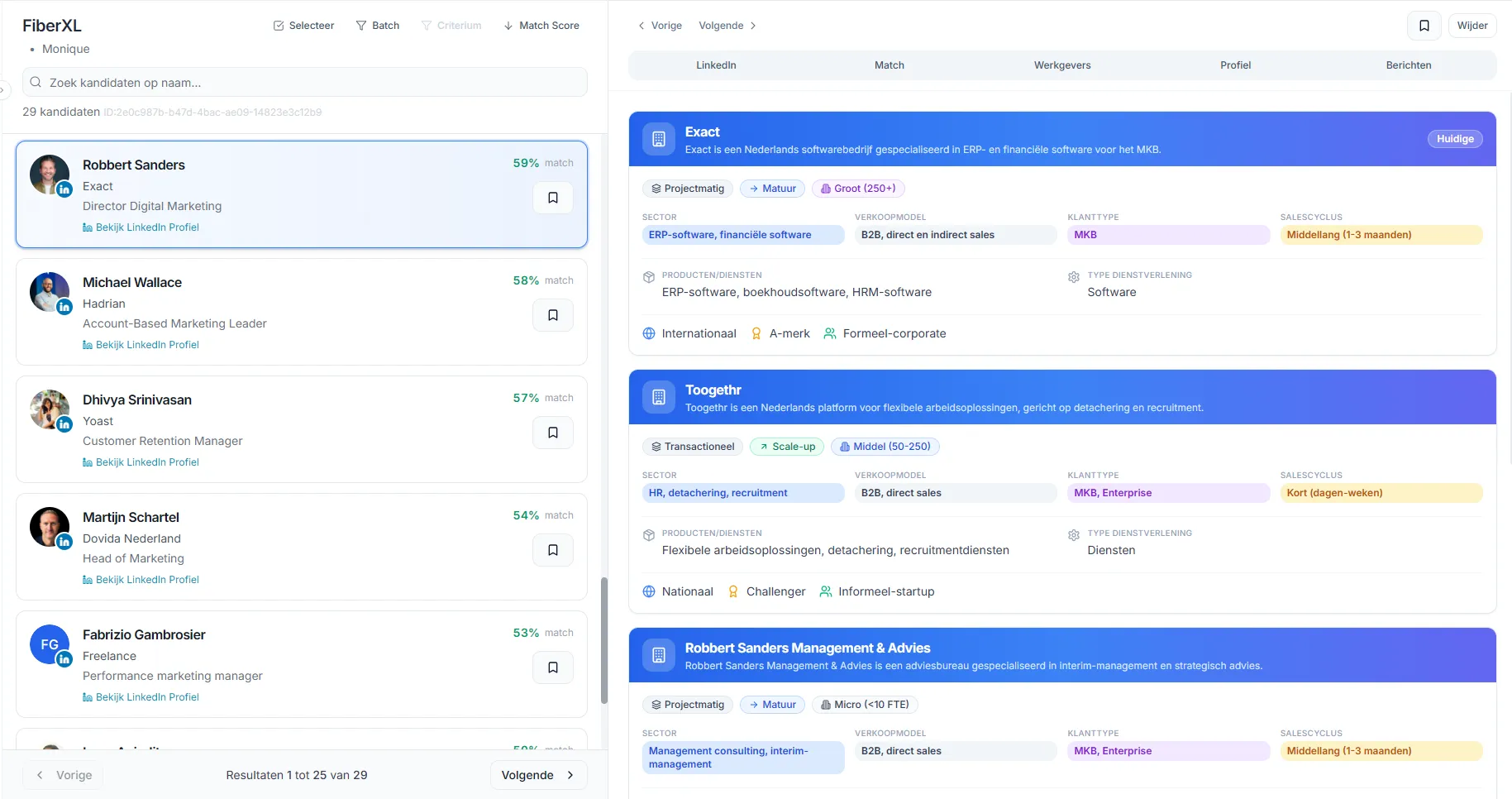
Task: Open the Batch filter
Action: [378, 26]
